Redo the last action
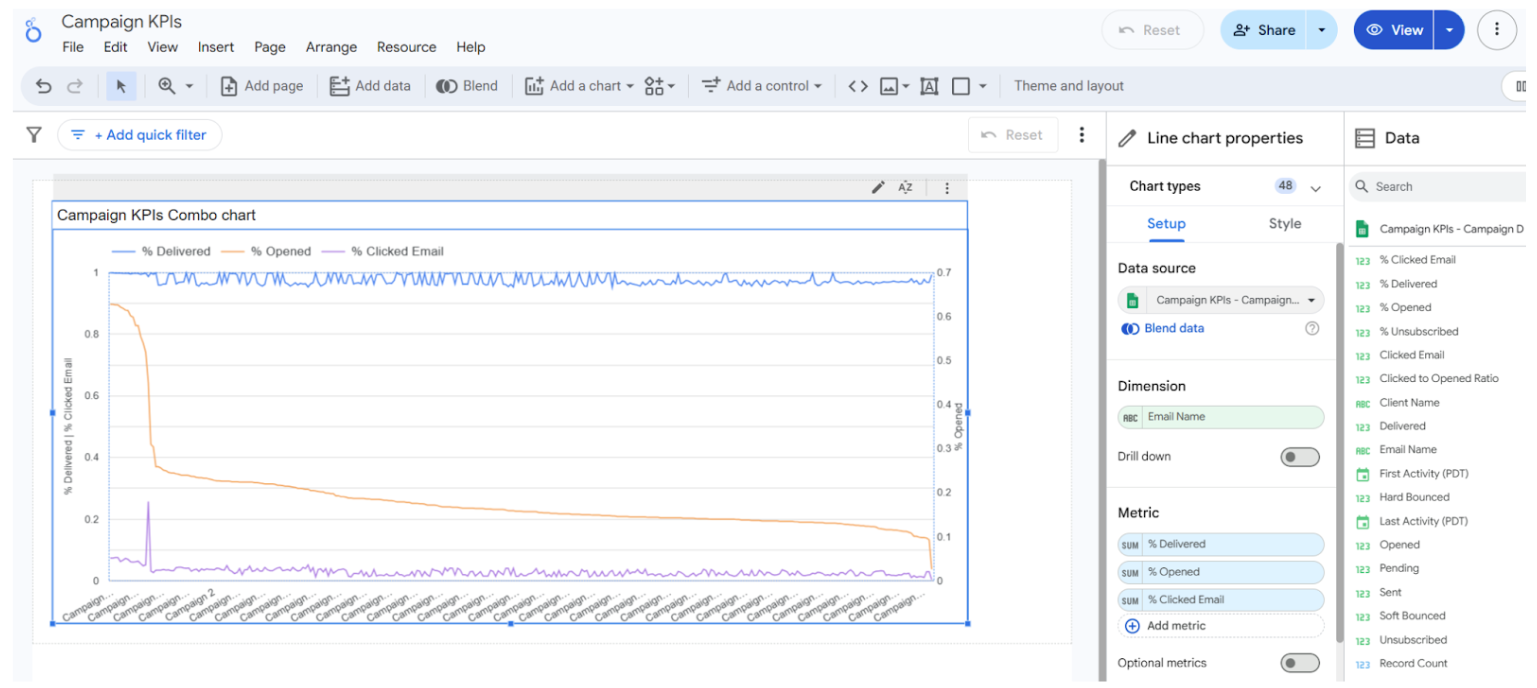 (74, 86)
